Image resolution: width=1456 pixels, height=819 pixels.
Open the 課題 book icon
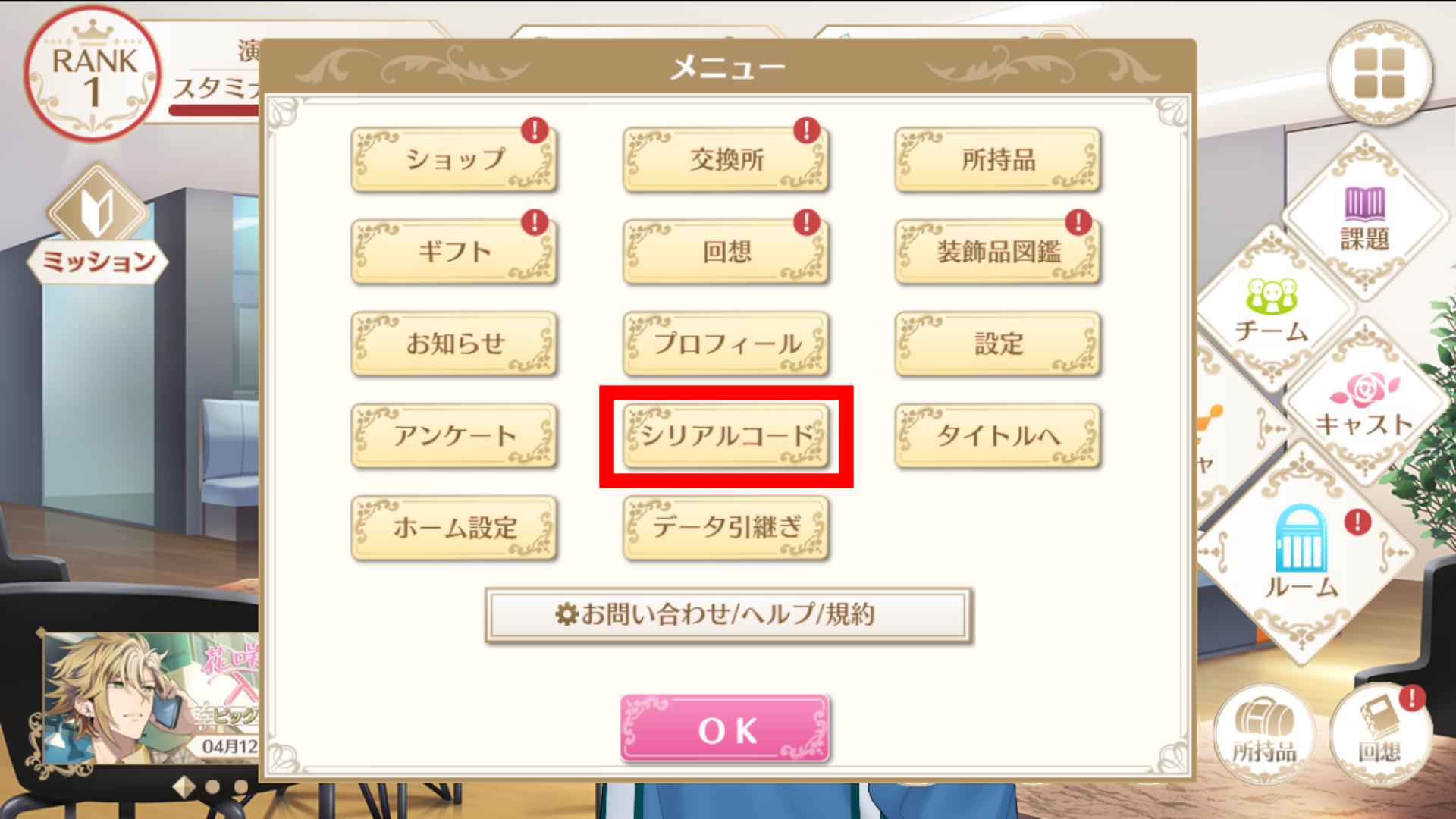tap(1365, 218)
